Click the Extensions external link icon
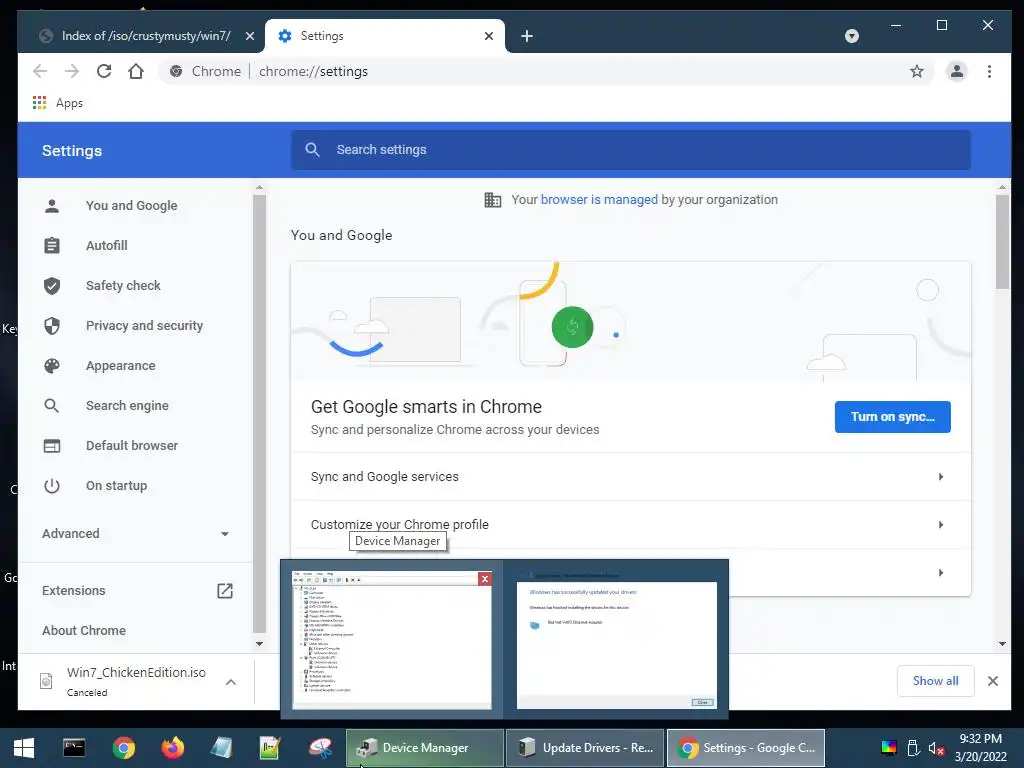Viewport: 1024px width, 768px height. pyautogui.click(x=225, y=590)
